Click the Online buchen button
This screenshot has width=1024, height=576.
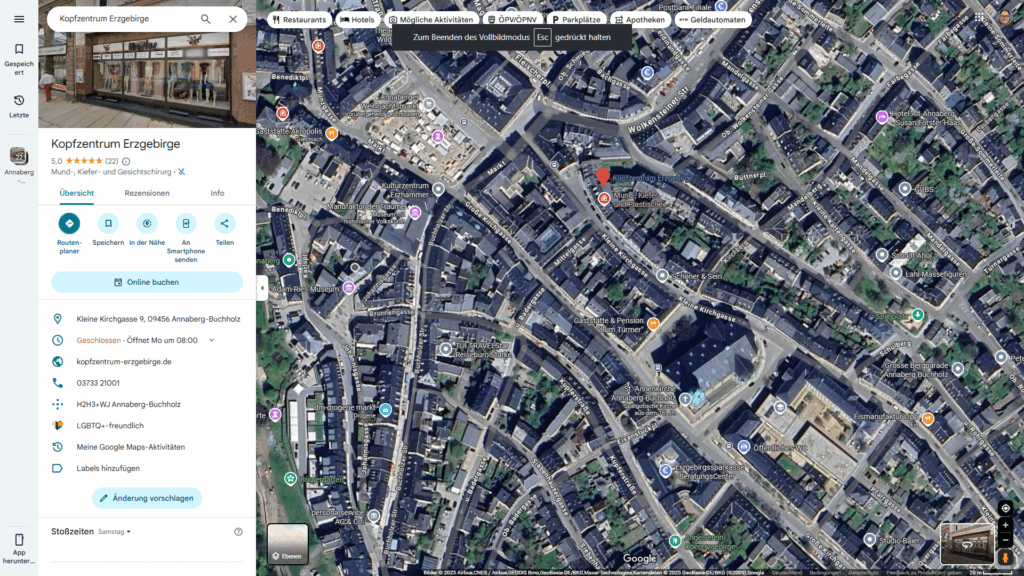click(147, 282)
